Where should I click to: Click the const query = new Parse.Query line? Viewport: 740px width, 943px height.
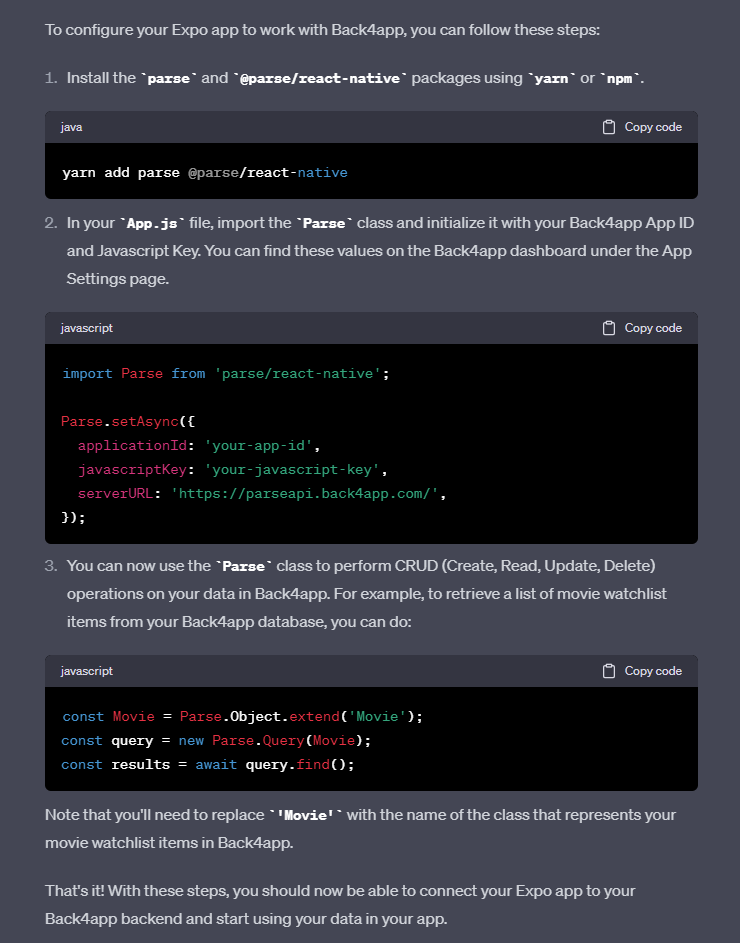[216, 740]
